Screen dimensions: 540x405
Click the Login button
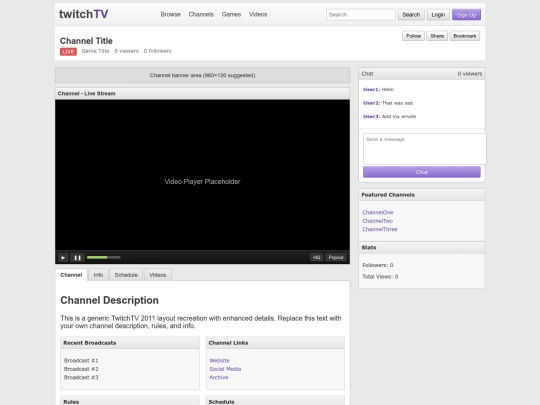(x=438, y=14)
